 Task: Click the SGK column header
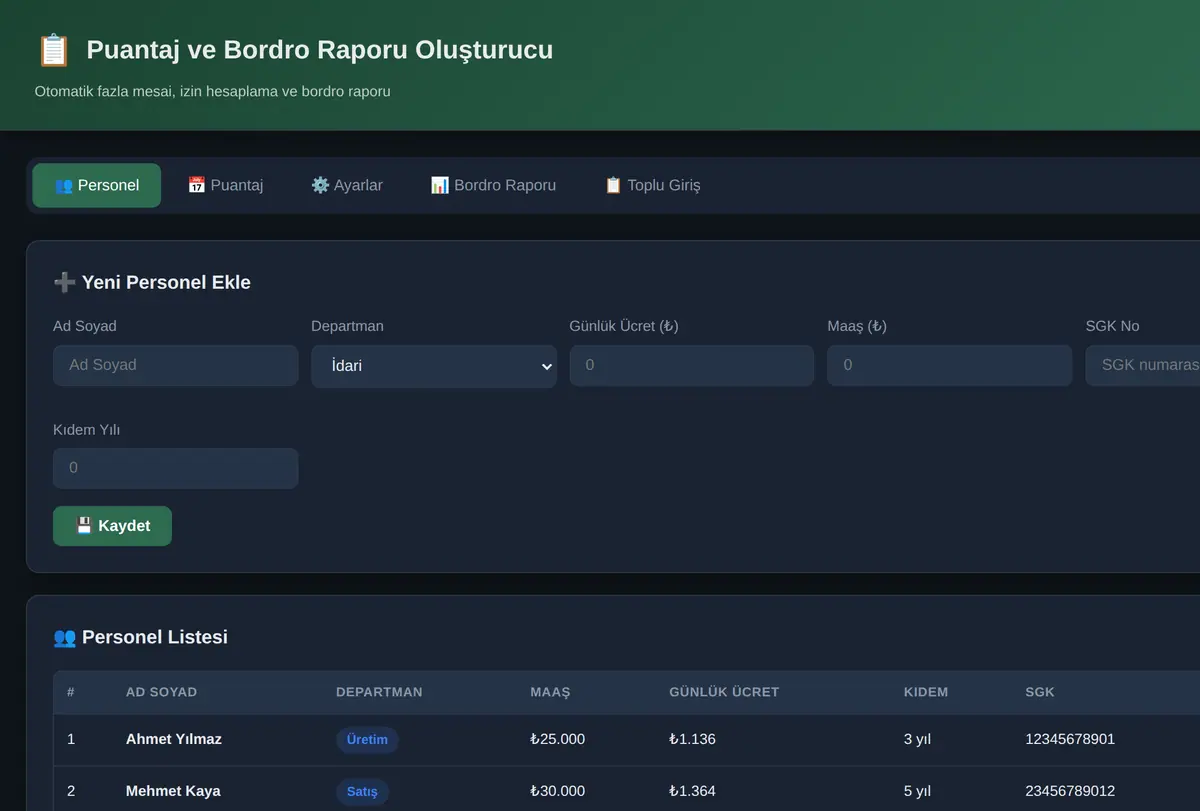point(1040,692)
